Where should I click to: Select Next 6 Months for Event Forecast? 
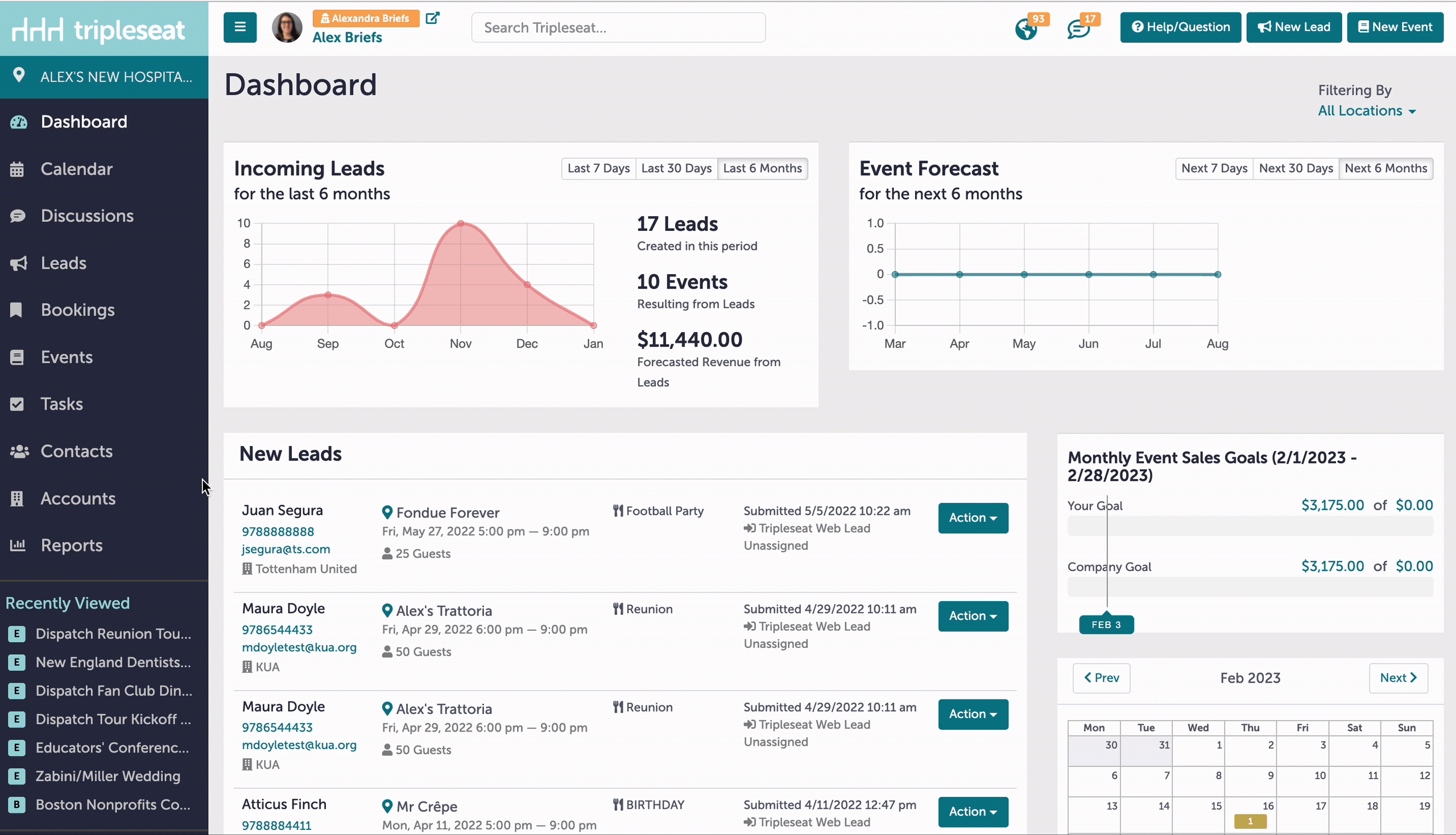click(x=1385, y=168)
